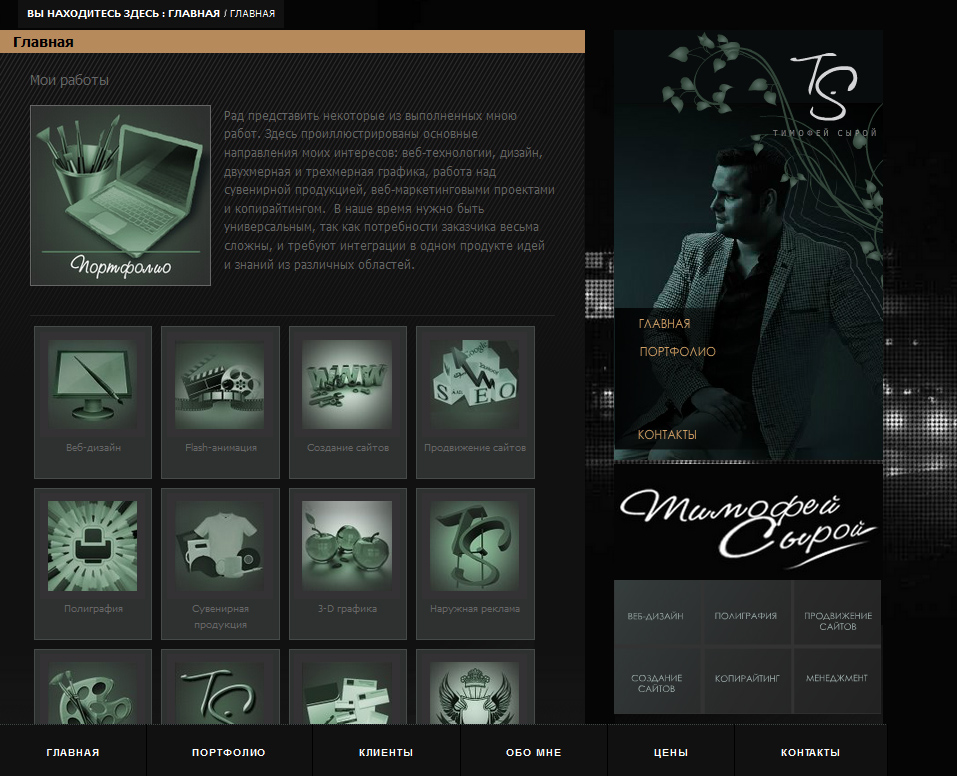Click the Веб-дизайн caption under monitor icon
The width and height of the screenshot is (957, 776).
pos(93,448)
